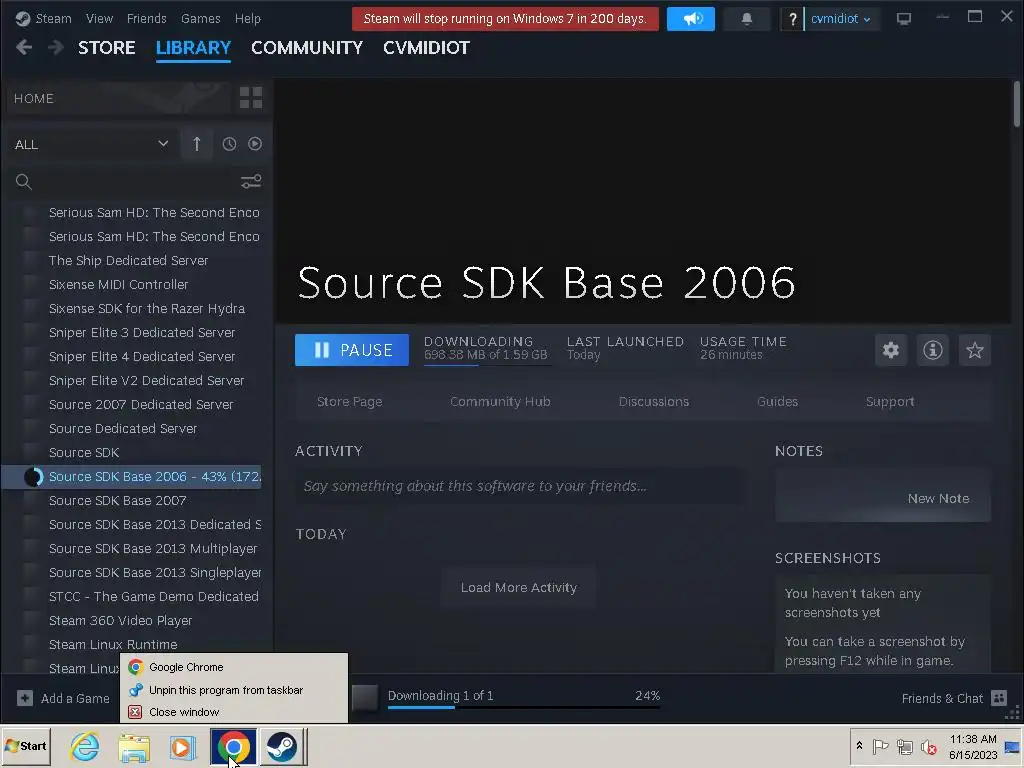Open the question mark help icon
The height and width of the screenshot is (768, 1024).
(x=792, y=19)
